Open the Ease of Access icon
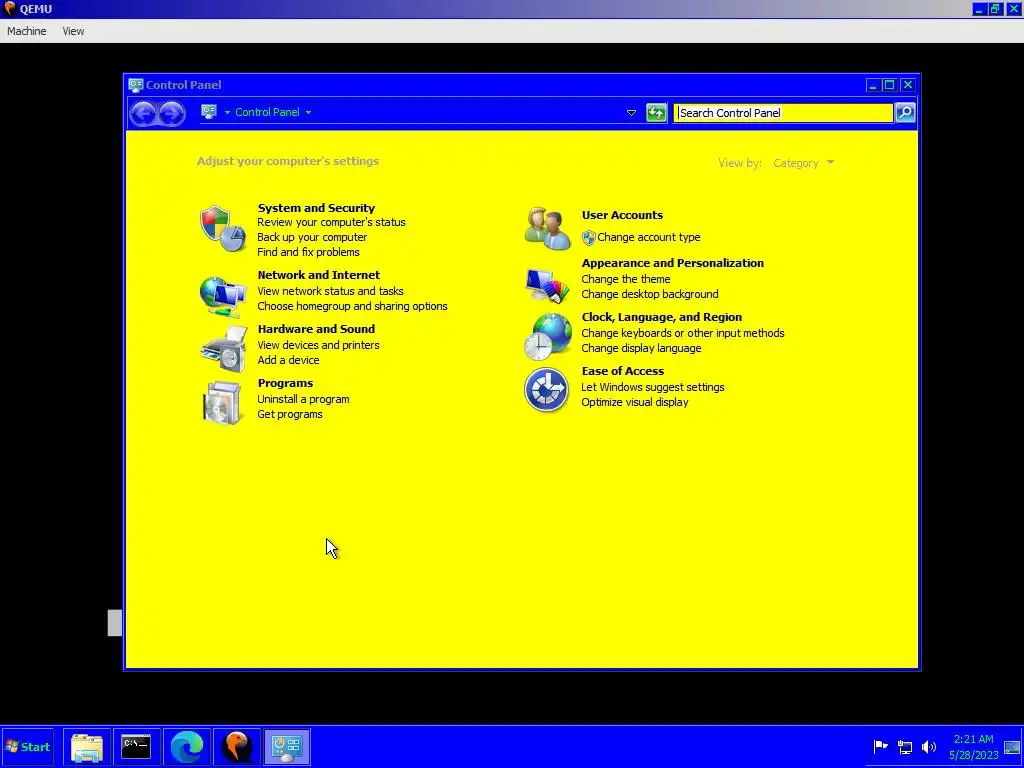Screen dimensions: 1024x768 547,390
